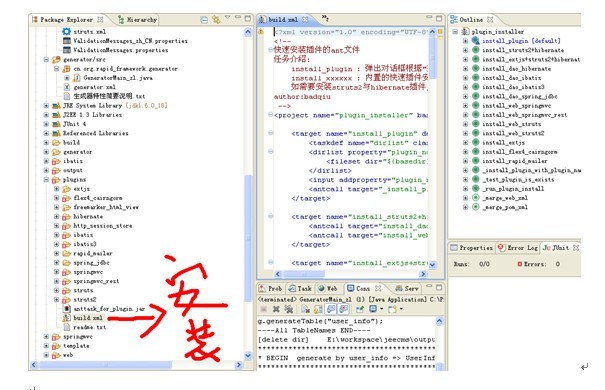This screenshot has height=390, width=605.
Task: Fold the install_extjs+struts target in editor
Action: pos(271,263)
